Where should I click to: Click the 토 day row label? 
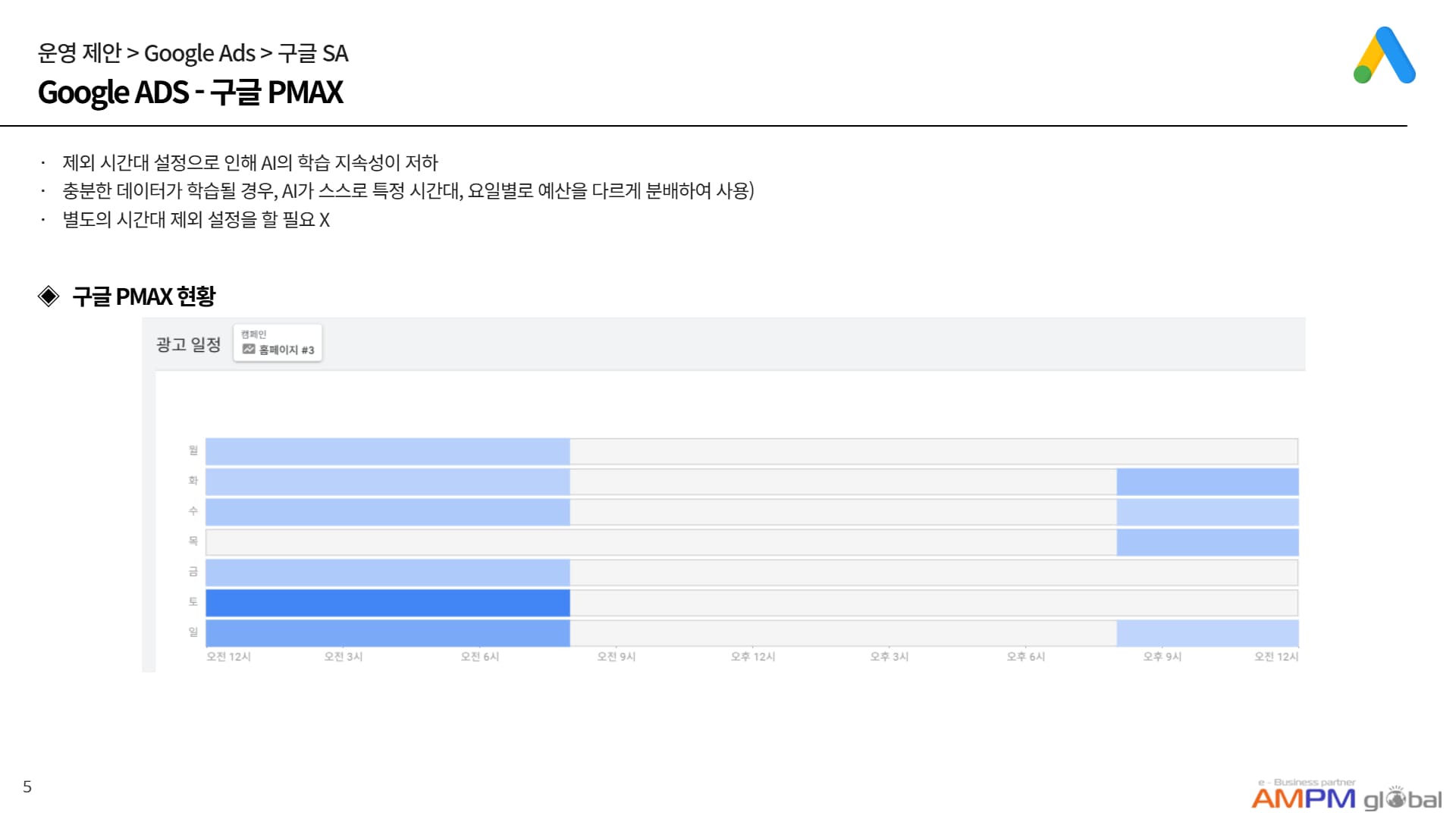[x=193, y=601]
